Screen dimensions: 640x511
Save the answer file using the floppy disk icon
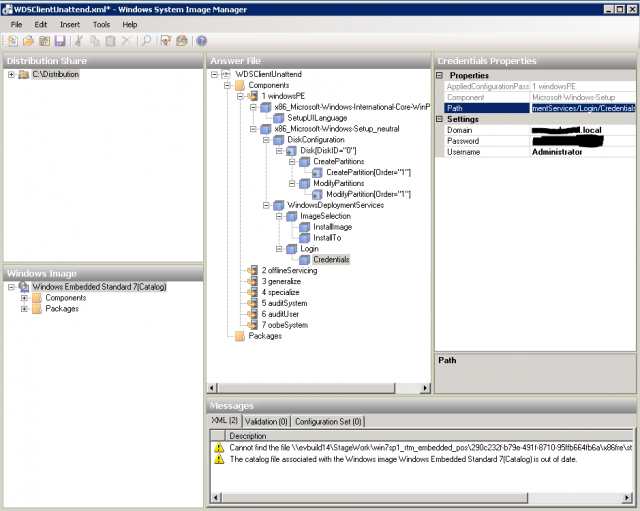click(x=60, y=41)
